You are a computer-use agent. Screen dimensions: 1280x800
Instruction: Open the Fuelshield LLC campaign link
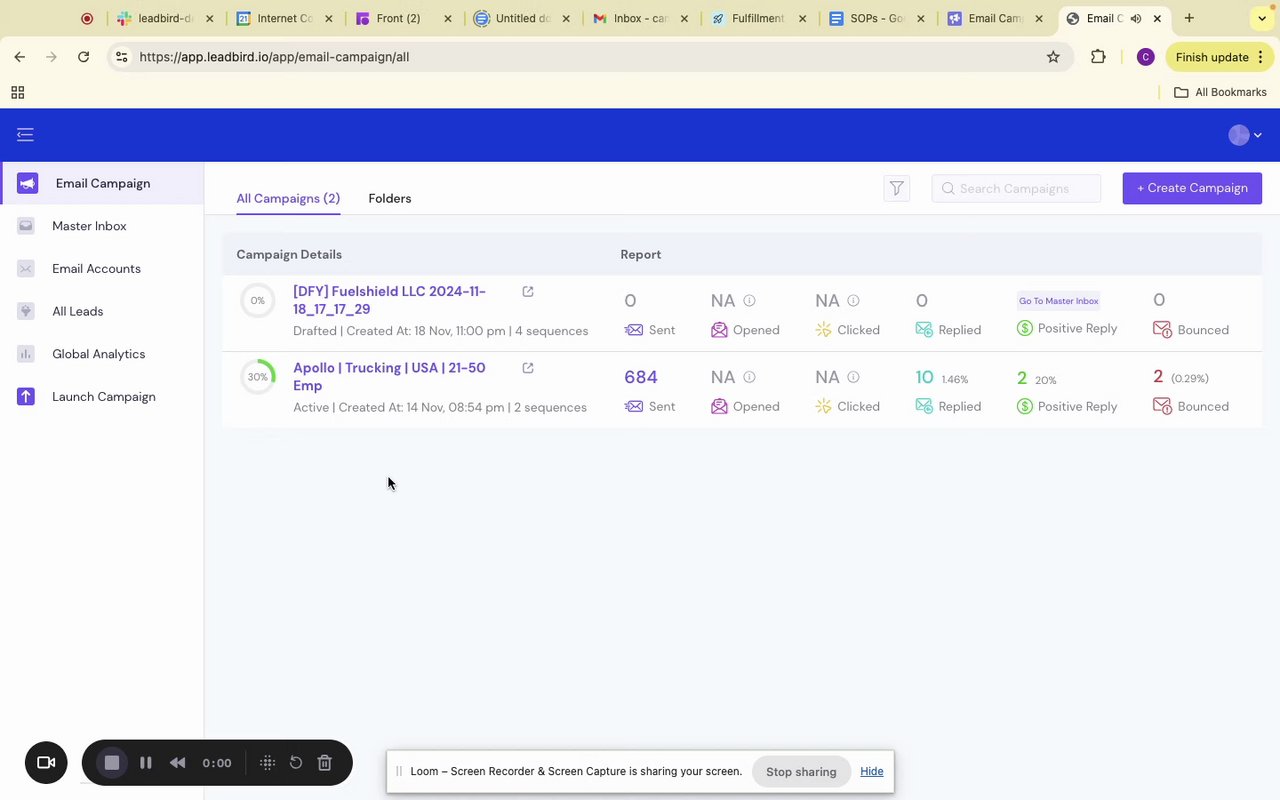click(390, 300)
